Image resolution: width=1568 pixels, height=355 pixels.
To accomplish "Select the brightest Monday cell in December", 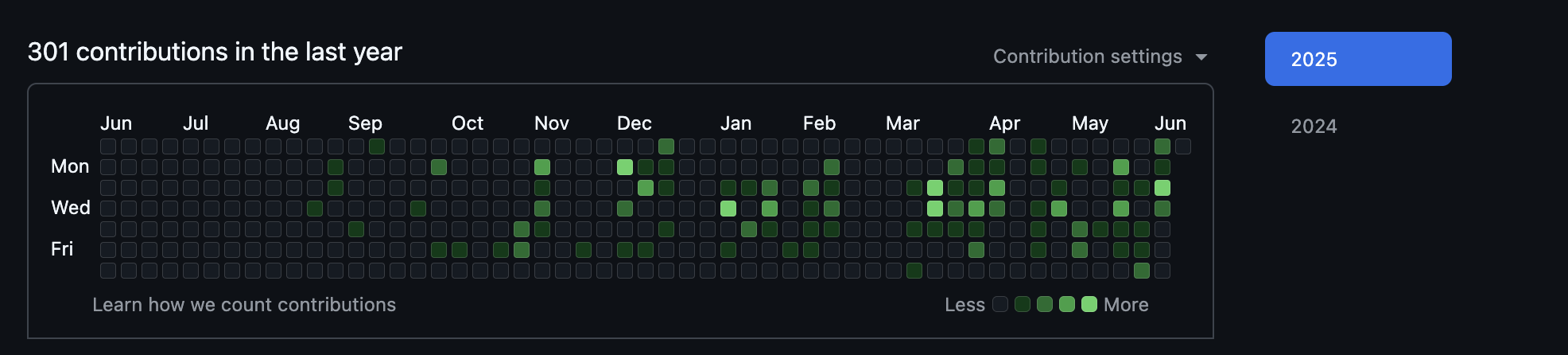I will tap(625, 167).
